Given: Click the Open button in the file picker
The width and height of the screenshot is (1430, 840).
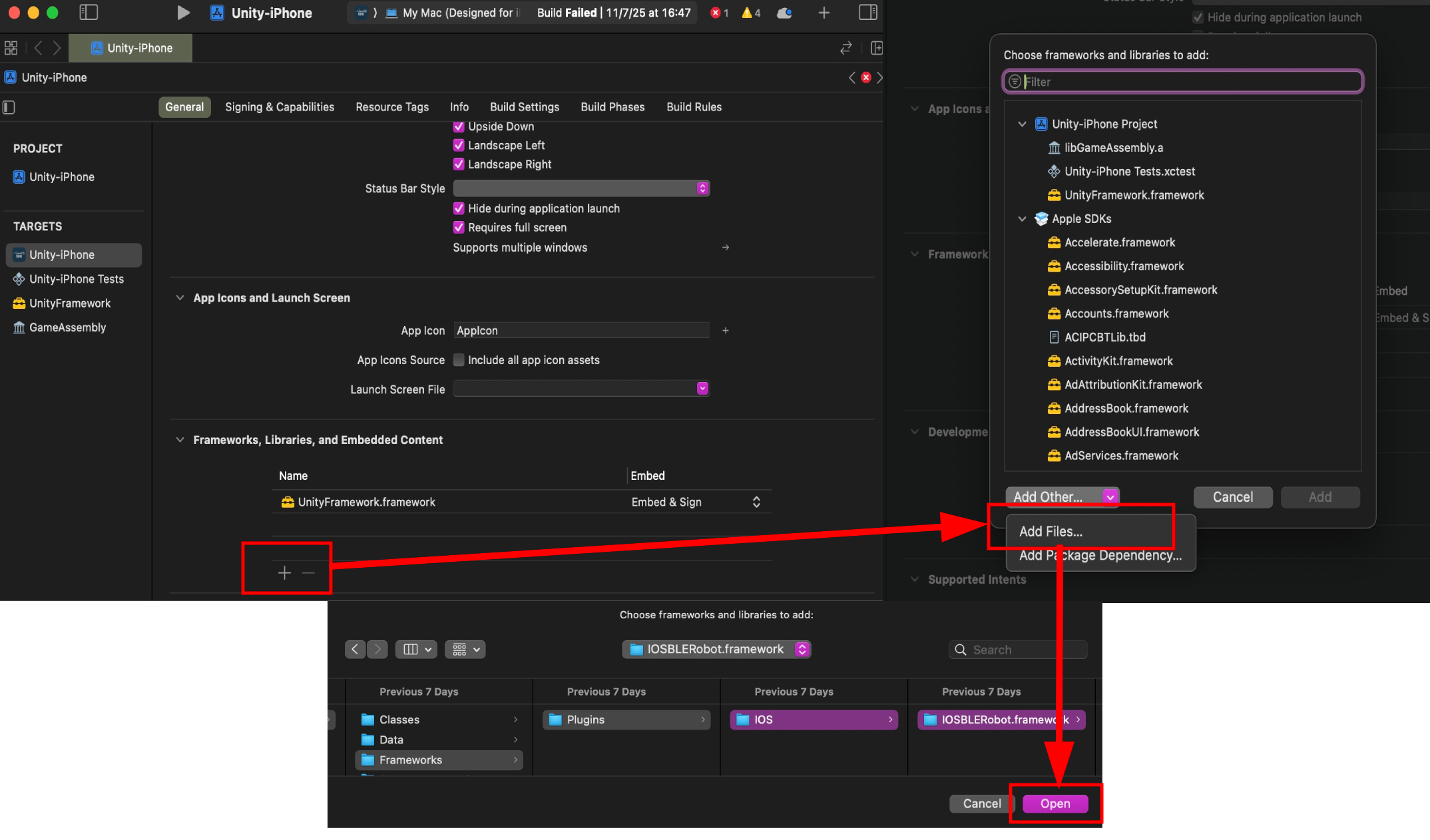Looking at the screenshot, I should tap(1055, 803).
